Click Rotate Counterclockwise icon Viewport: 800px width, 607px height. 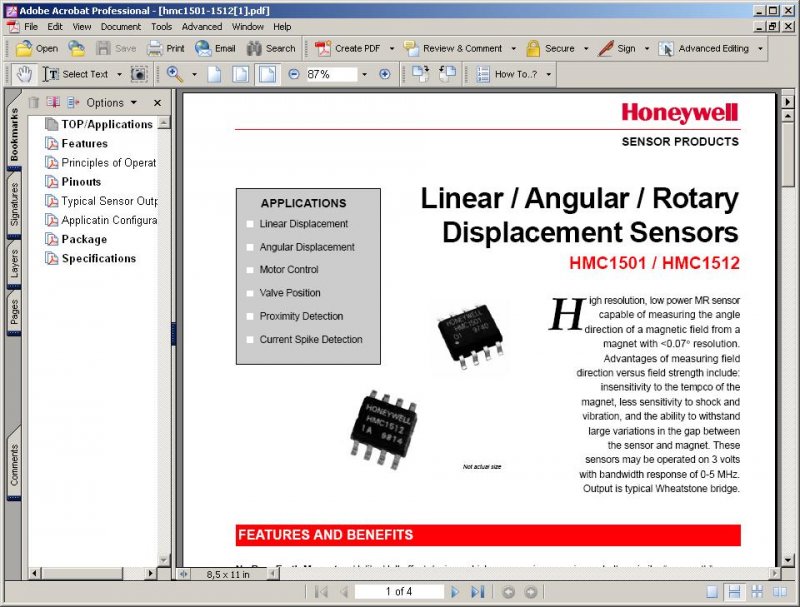[447, 74]
